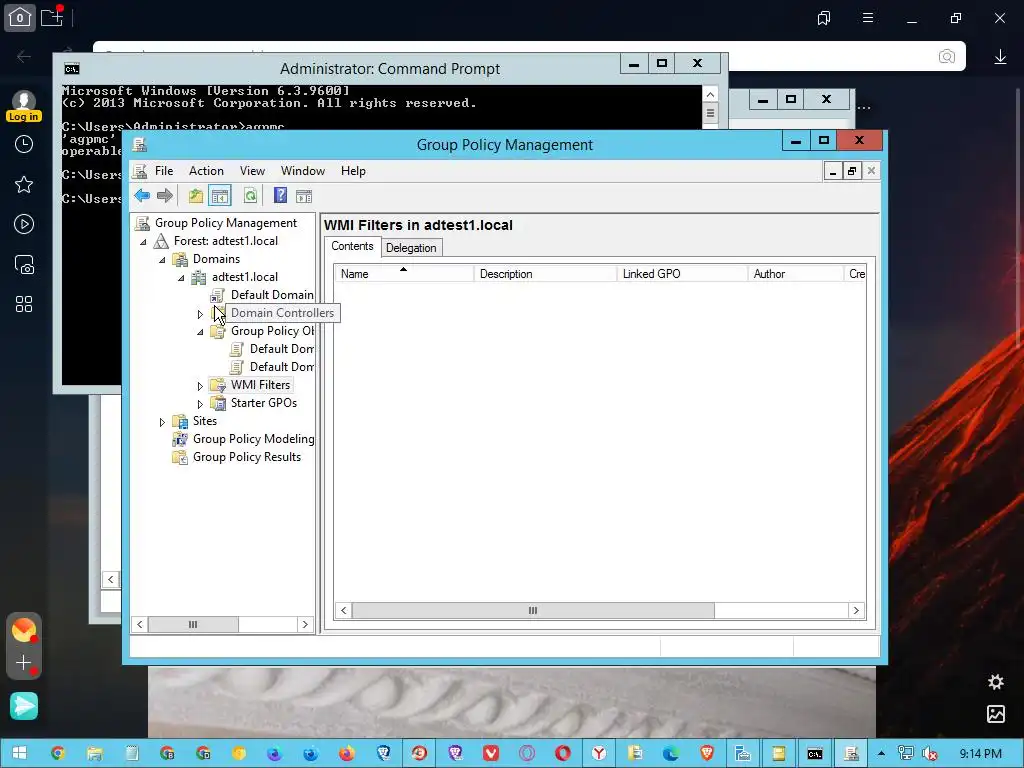
Task: Click the green Refresh toolbar icon
Action: (x=250, y=196)
